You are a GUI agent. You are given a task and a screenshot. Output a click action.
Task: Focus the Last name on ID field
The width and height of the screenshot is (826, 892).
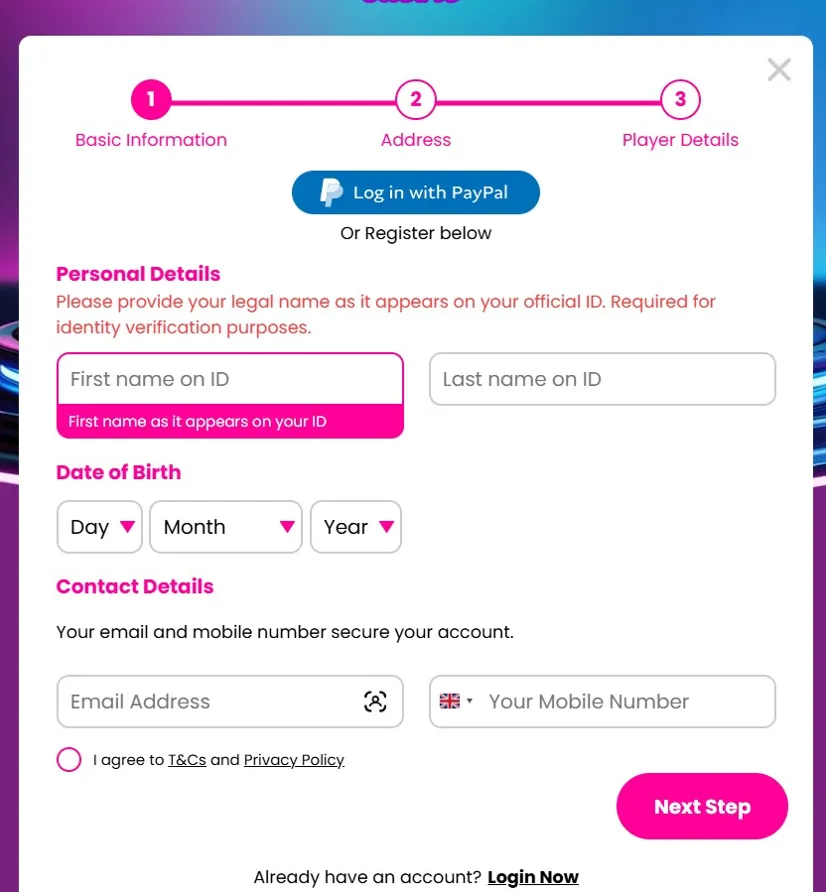(602, 379)
